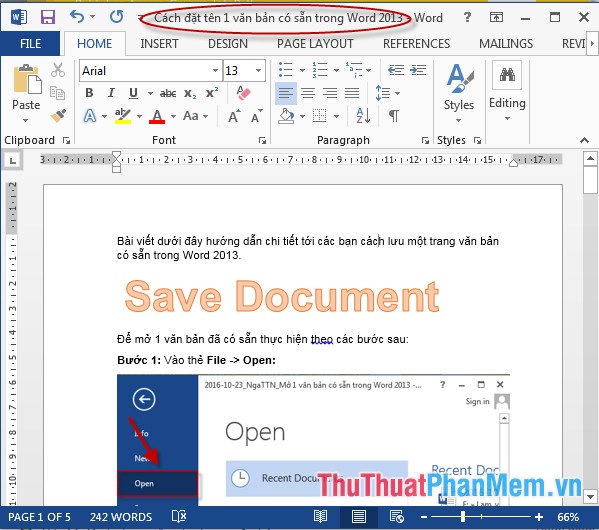Switch to the REFERENCES tab
Screen dimensions: 599x530
pos(416,44)
